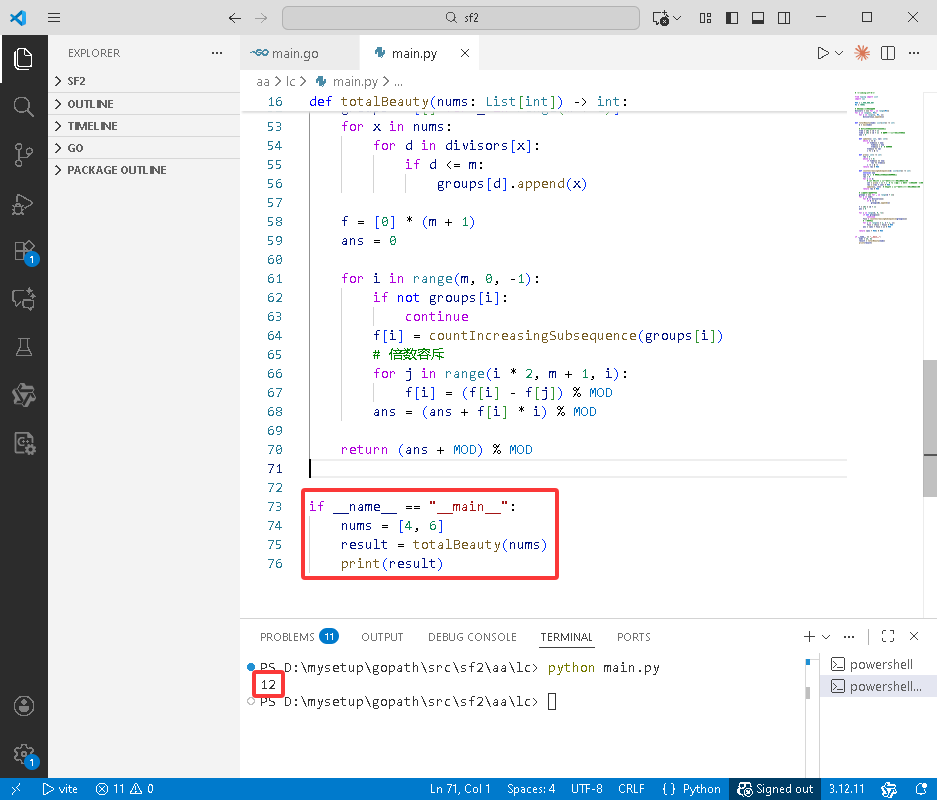Click the code minimap preview

[887, 167]
